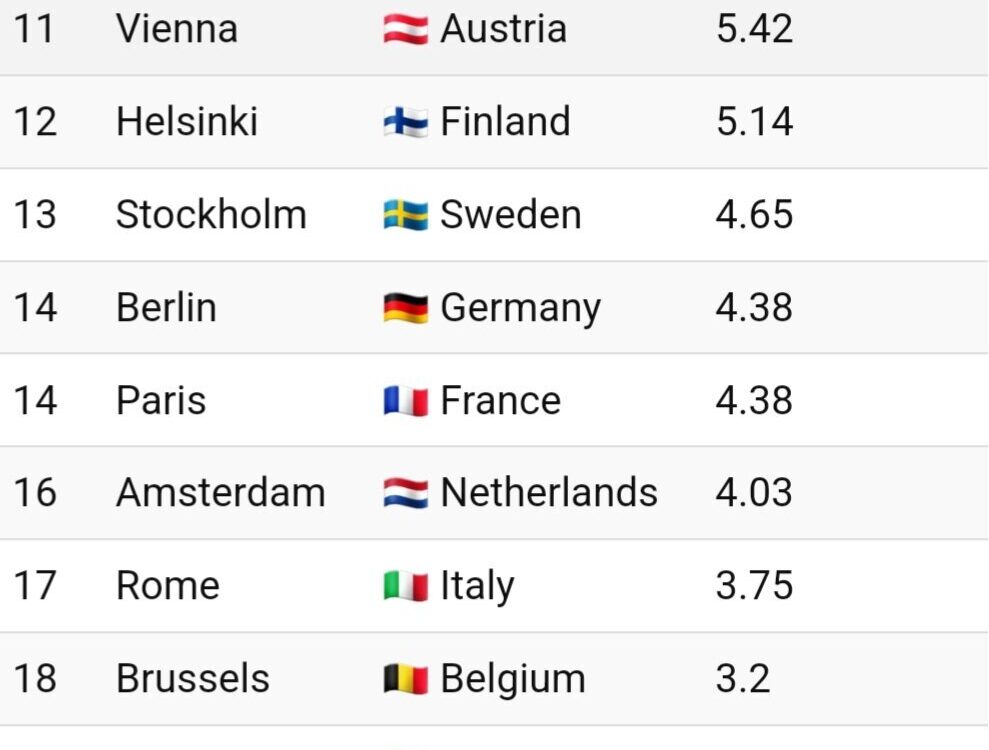
Task: Select the Vienna city name
Action: 177,29
